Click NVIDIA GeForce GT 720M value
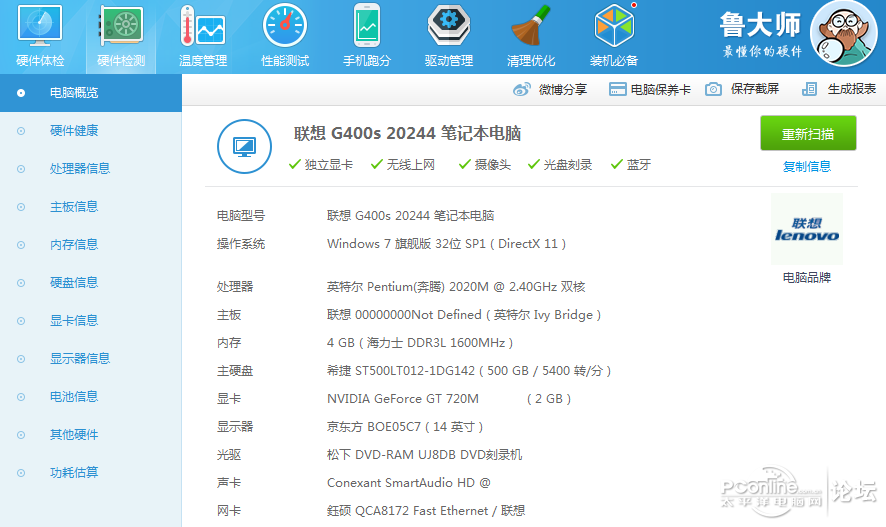The image size is (886, 527). coord(449,399)
